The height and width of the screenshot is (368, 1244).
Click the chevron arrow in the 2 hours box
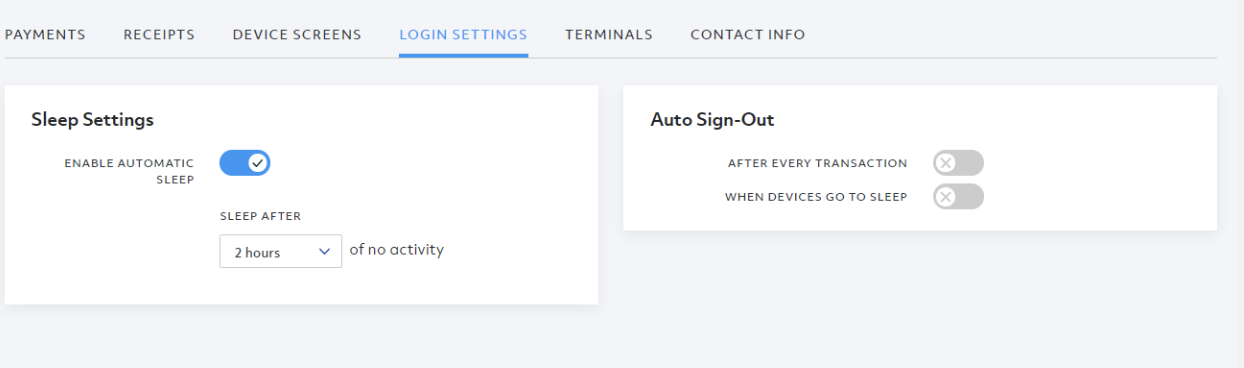point(324,252)
